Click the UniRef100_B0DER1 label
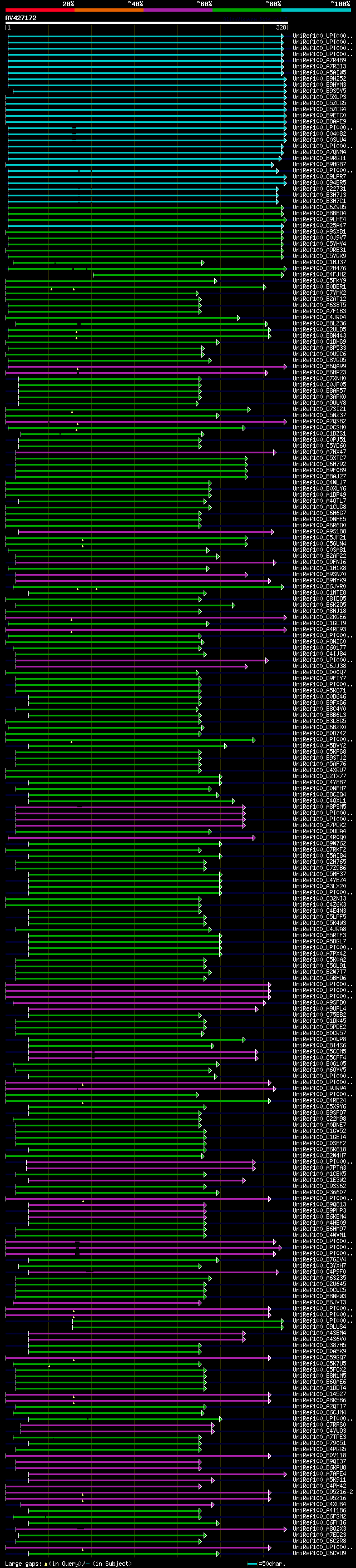The height and width of the screenshot is (1568, 356). click(319, 286)
